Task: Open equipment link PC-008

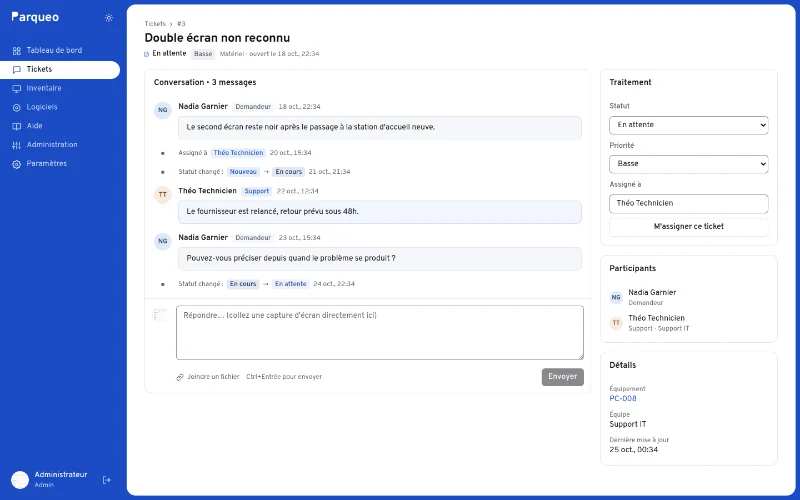Action: [623, 398]
